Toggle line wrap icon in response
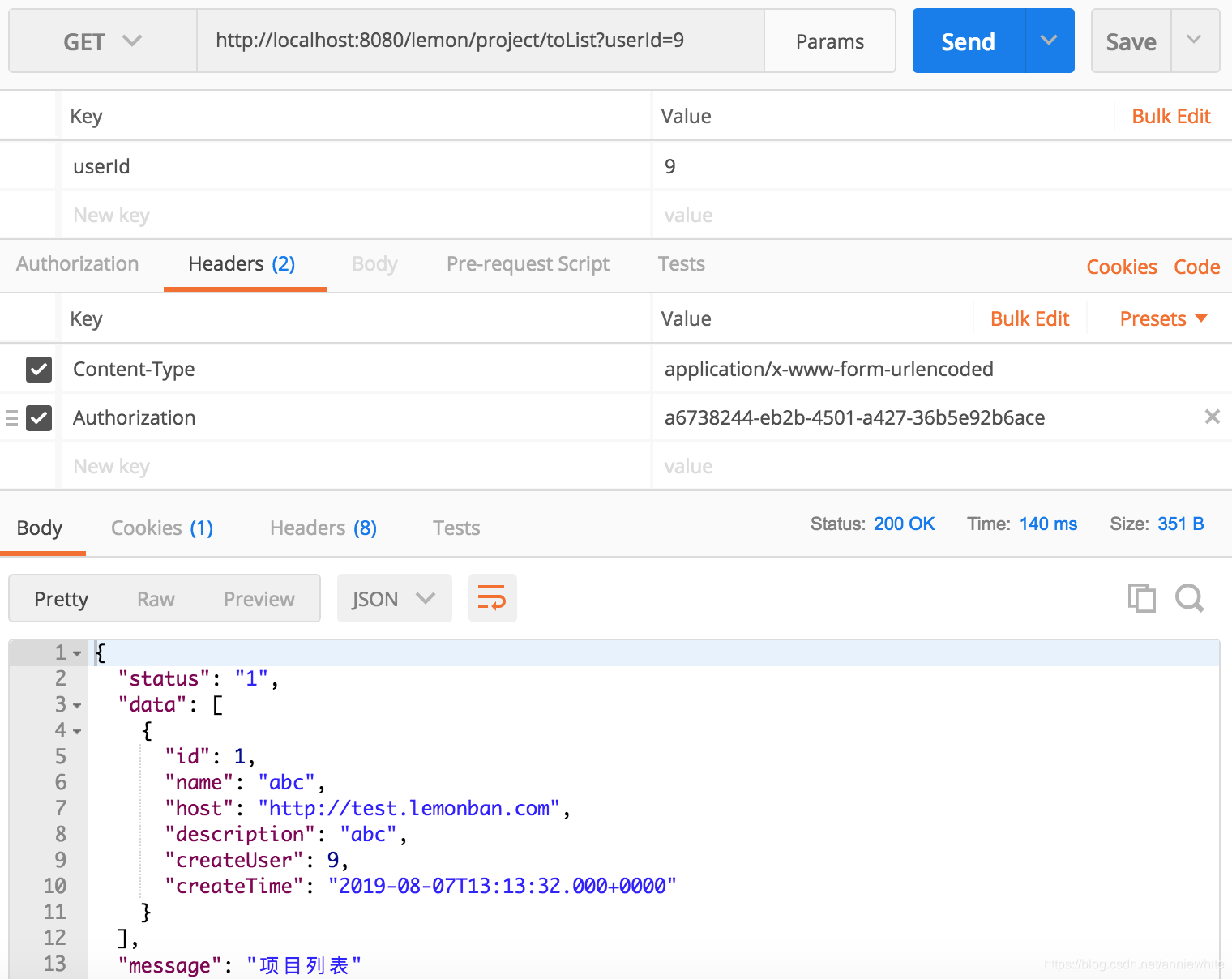The image size is (1232, 979). pos(492,599)
